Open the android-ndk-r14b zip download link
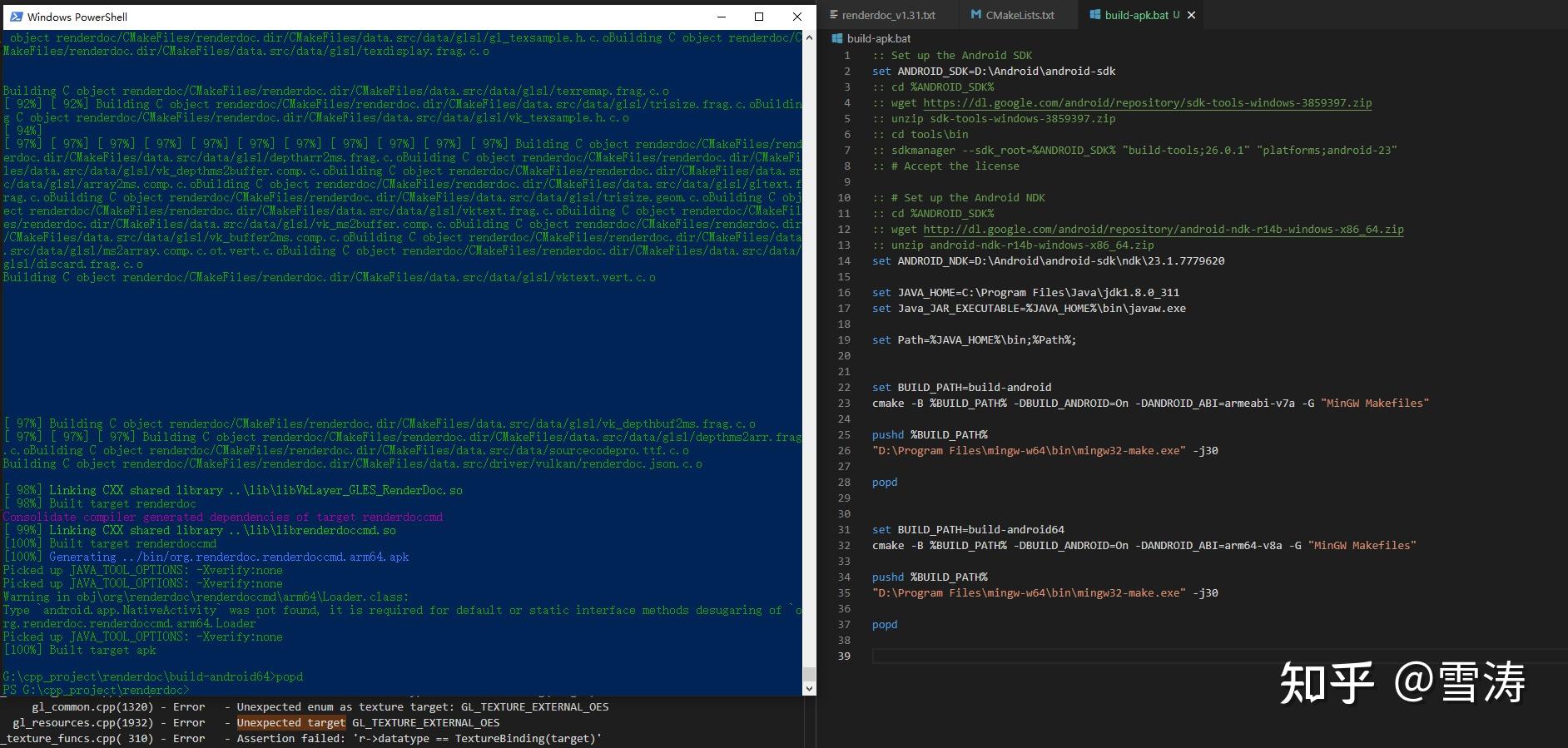 (1163, 230)
